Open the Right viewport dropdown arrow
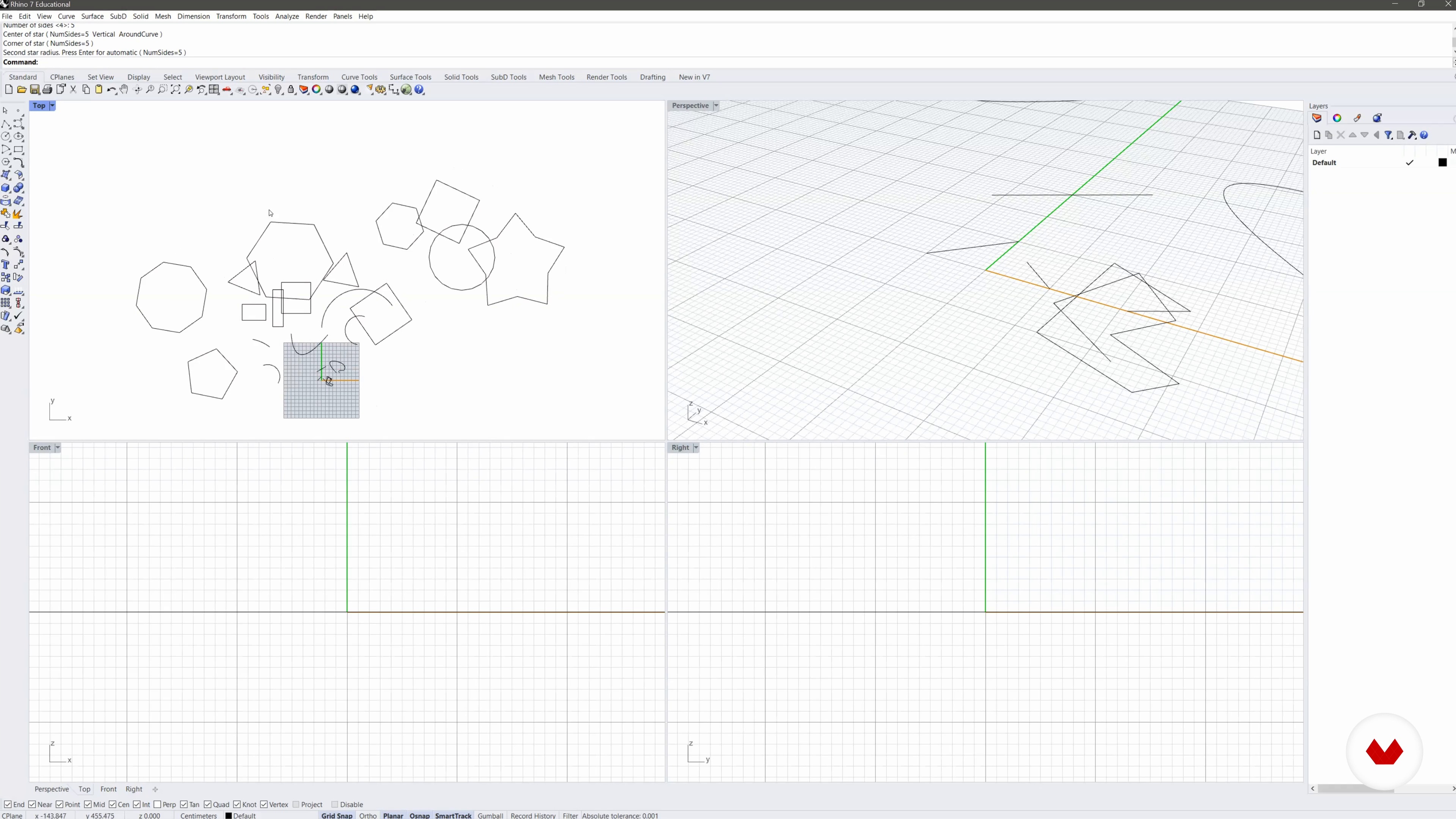 tap(697, 448)
